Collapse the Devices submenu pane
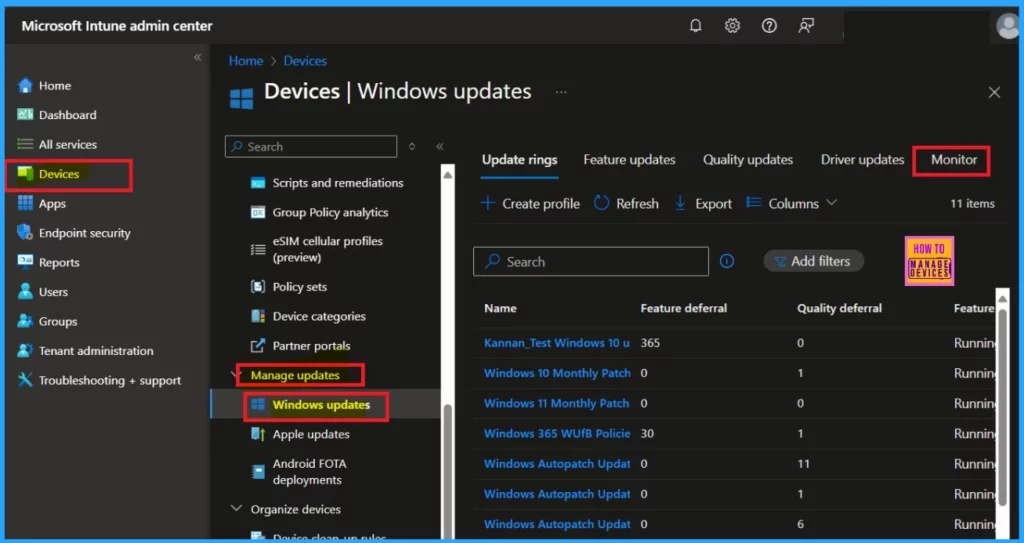The height and width of the screenshot is (543, 1024). pos(440,146)
